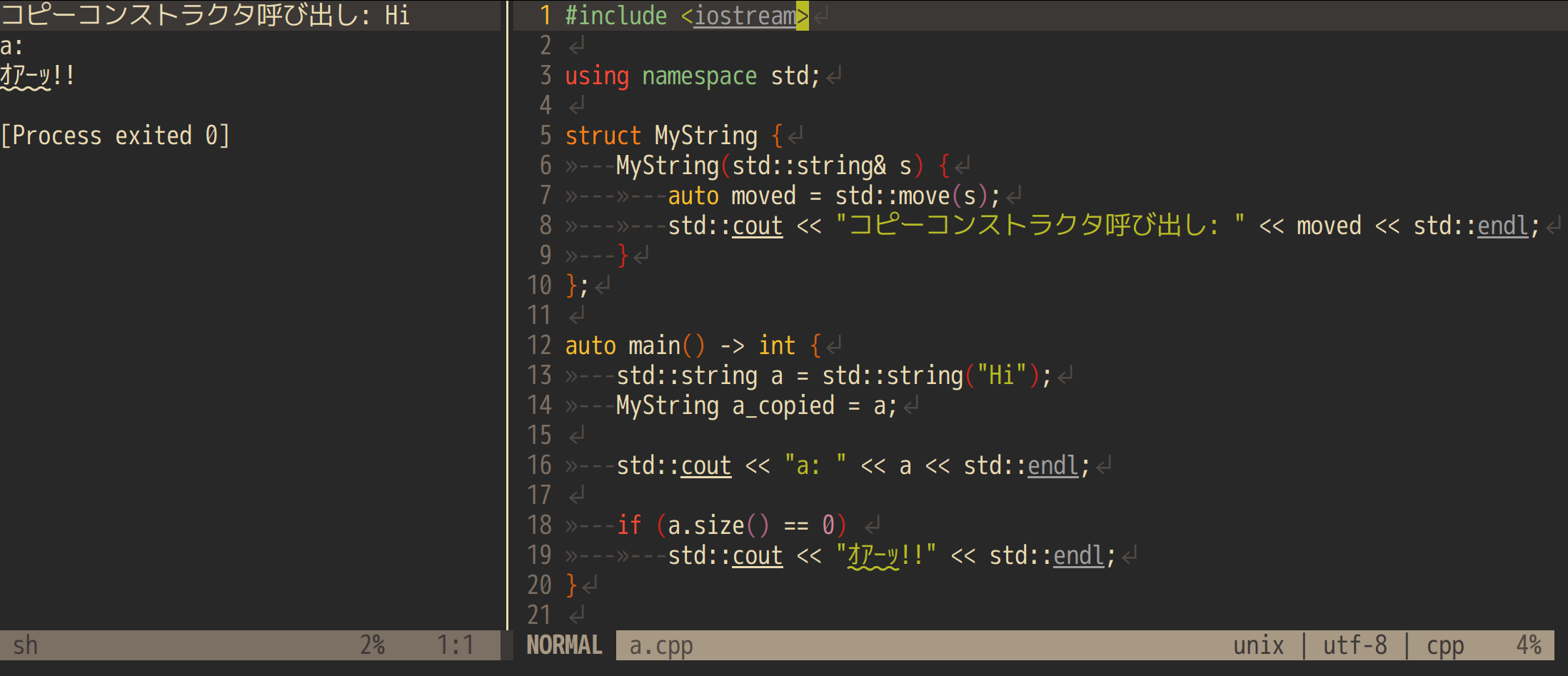Click the "a.cpp" filename in status line
Viewport: 1568px width, 676px height.
coord(661,645)
